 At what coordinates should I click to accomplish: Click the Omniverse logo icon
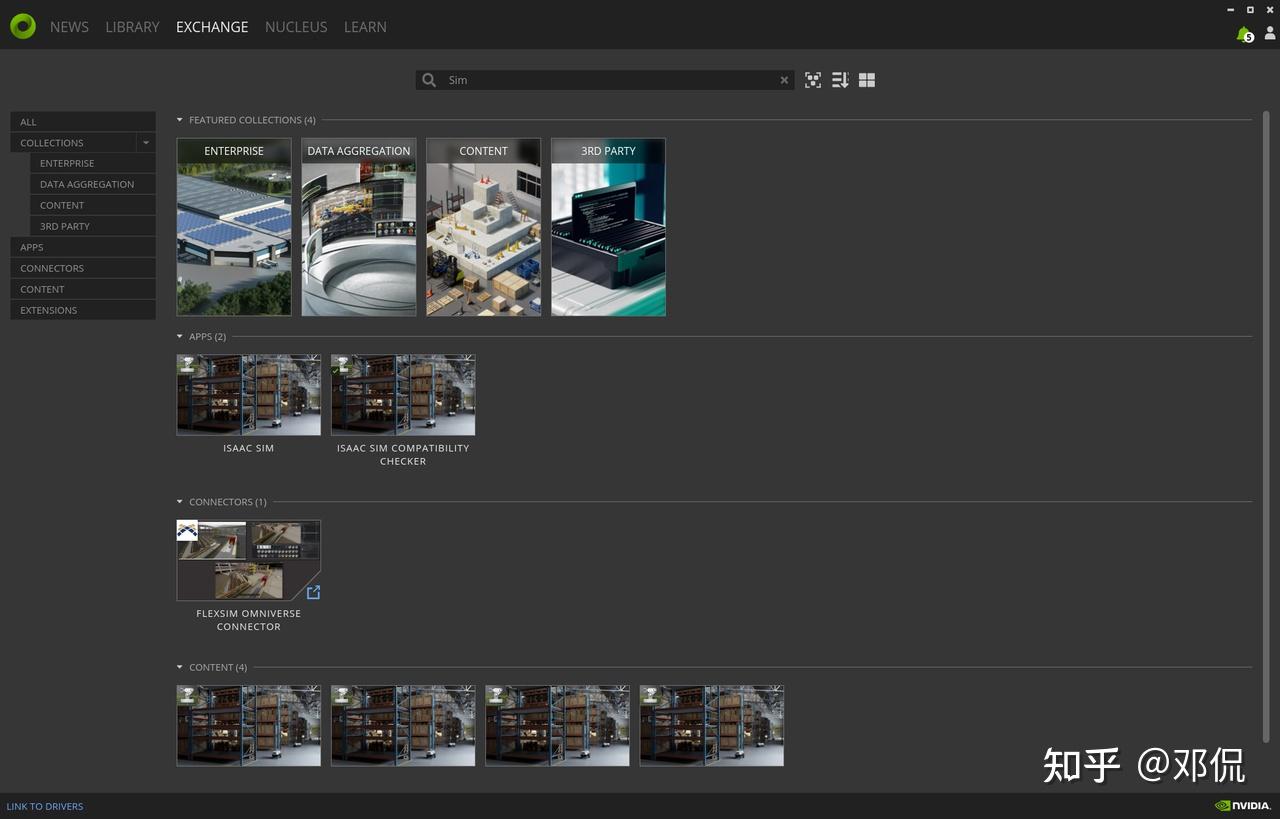tap(22, 27)
